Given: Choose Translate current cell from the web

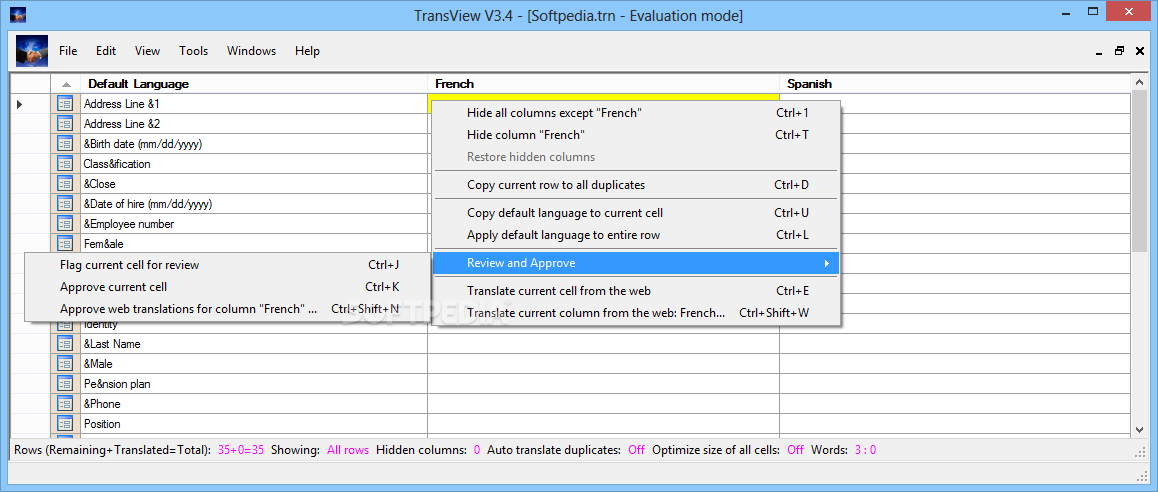Looking at the screenshot, I should (x=636, y=291).
